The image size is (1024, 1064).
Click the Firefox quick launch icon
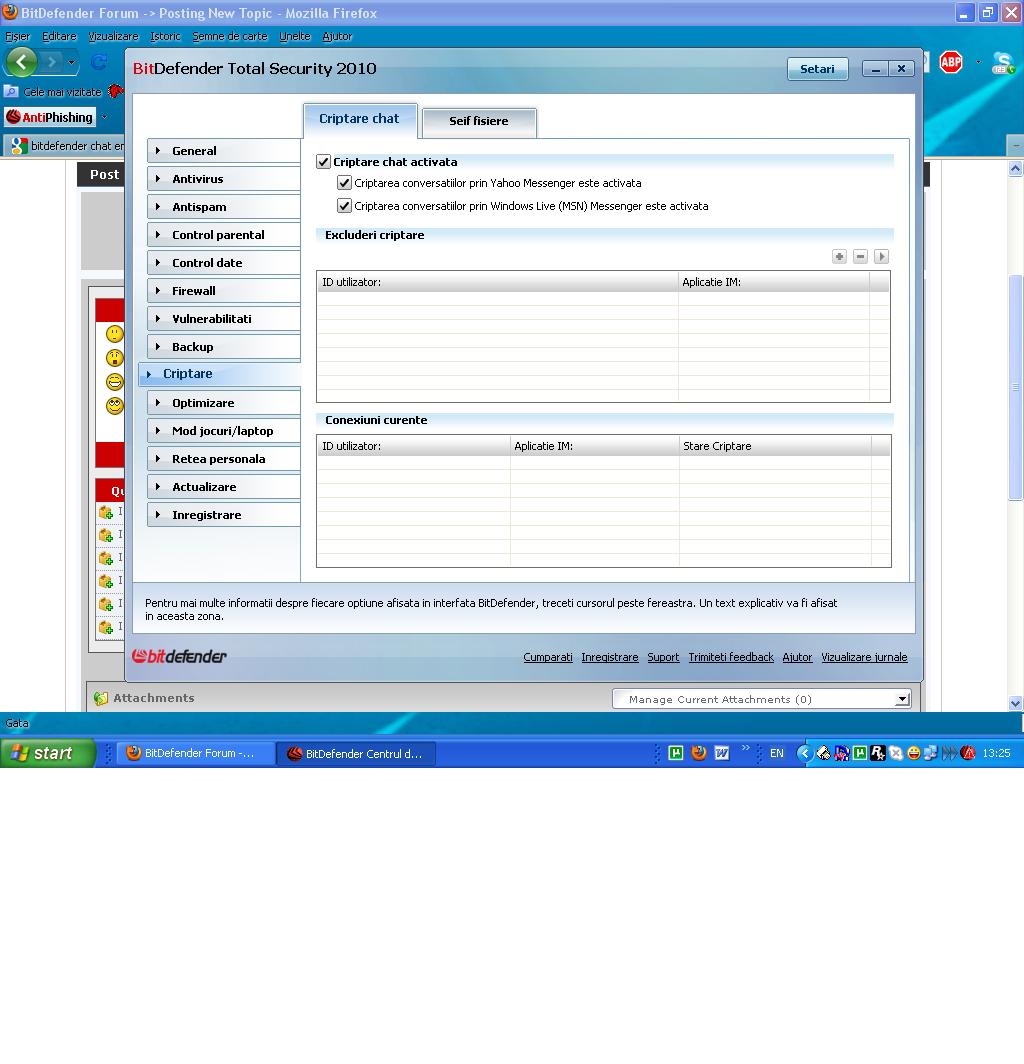point(699,753)
